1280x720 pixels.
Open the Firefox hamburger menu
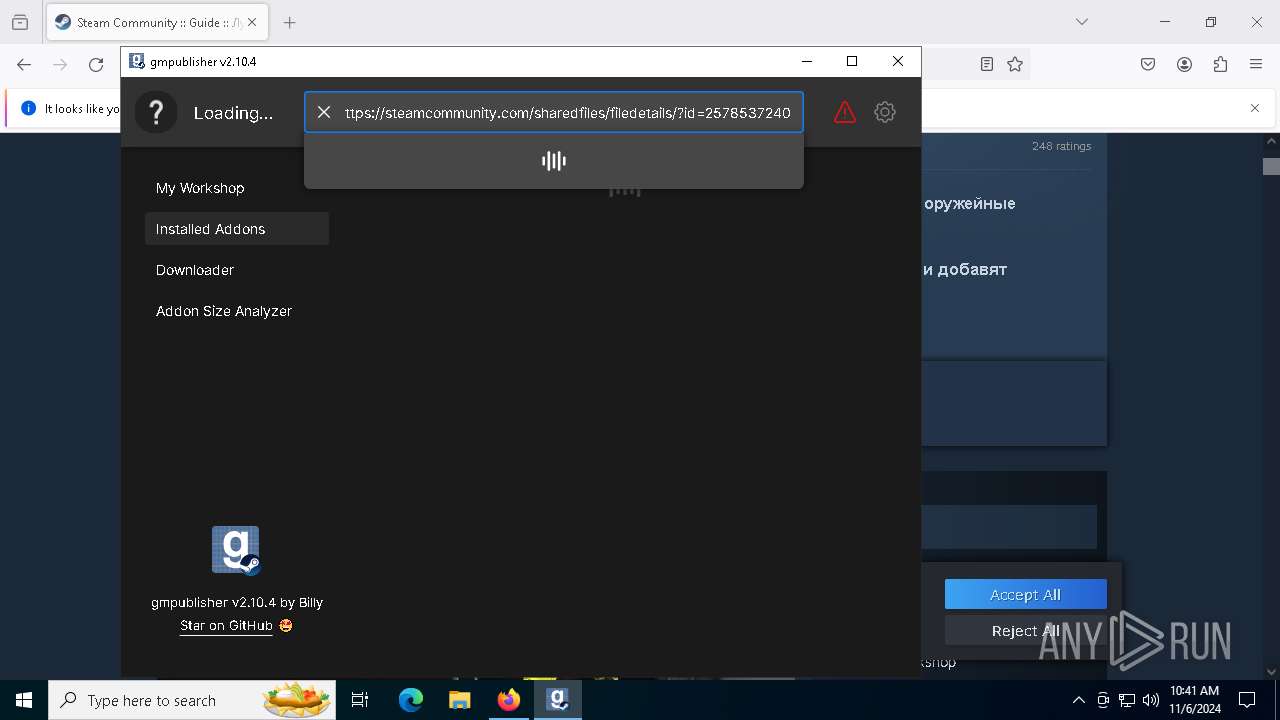click(1256, 64)
